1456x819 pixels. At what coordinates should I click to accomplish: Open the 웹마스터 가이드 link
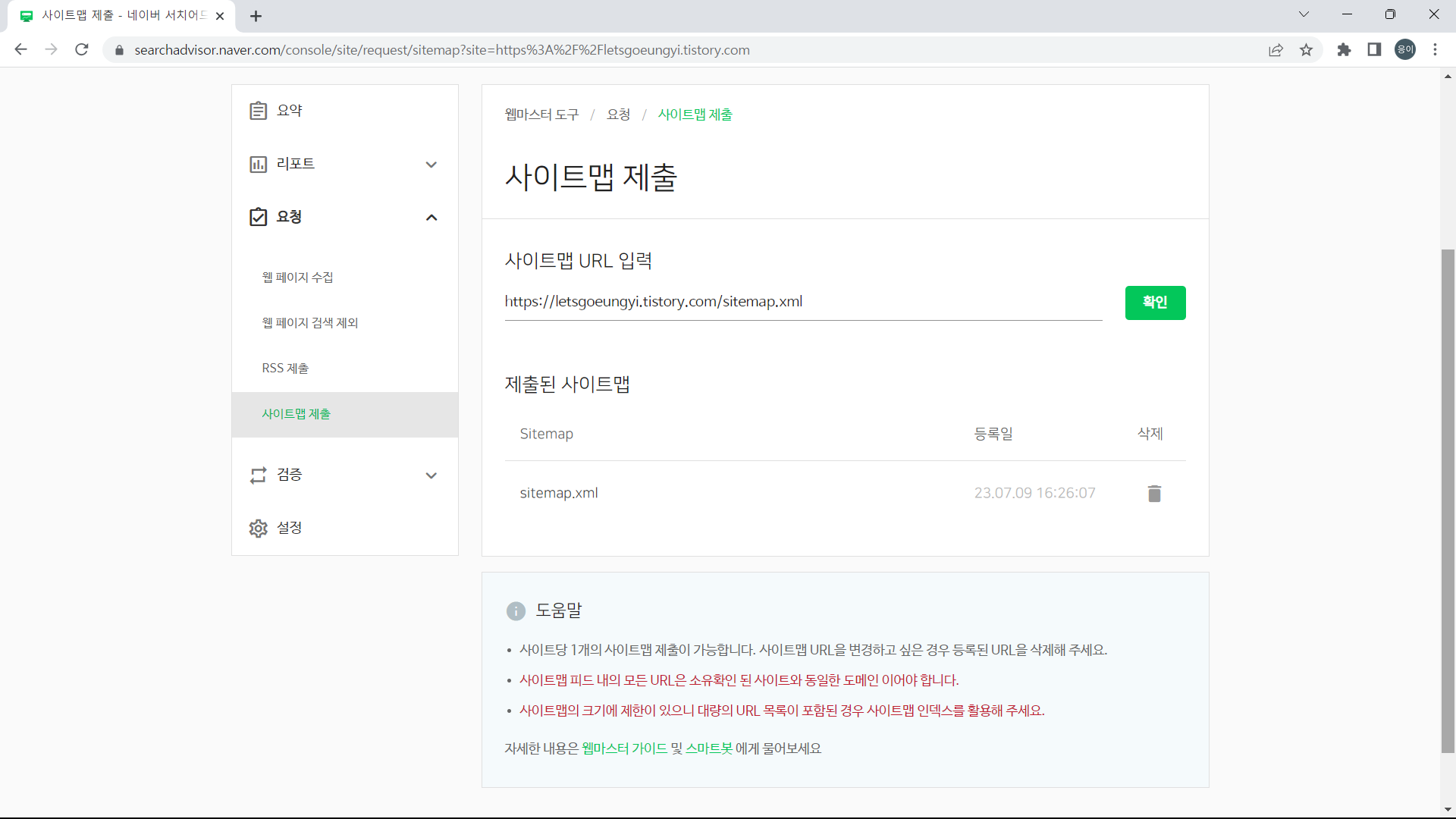coord(622,748)
